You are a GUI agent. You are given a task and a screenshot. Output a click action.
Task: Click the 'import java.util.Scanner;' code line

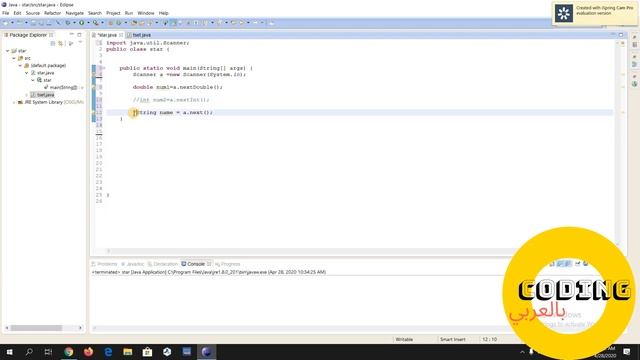point(148,43)
